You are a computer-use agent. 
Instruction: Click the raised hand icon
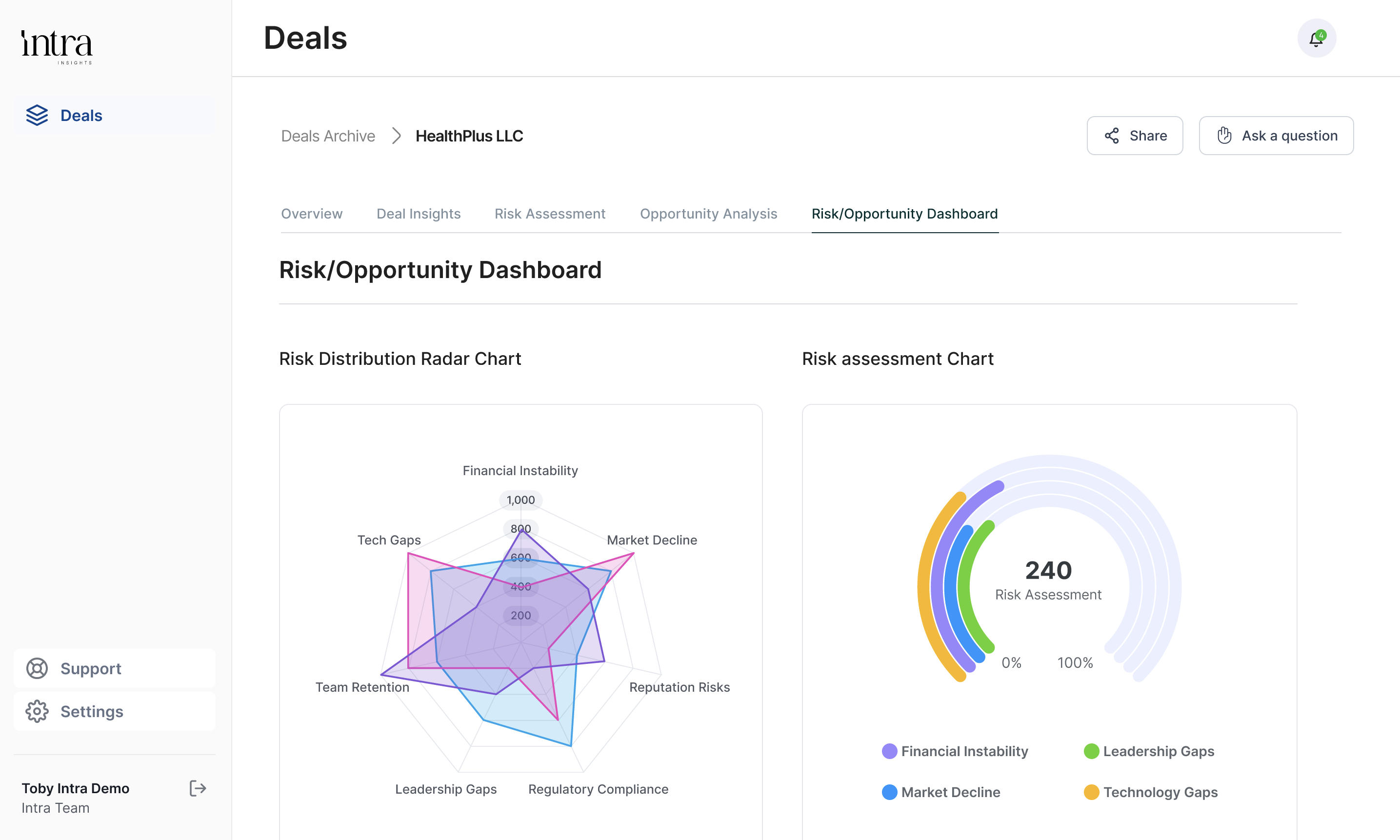click(1224, 136)
